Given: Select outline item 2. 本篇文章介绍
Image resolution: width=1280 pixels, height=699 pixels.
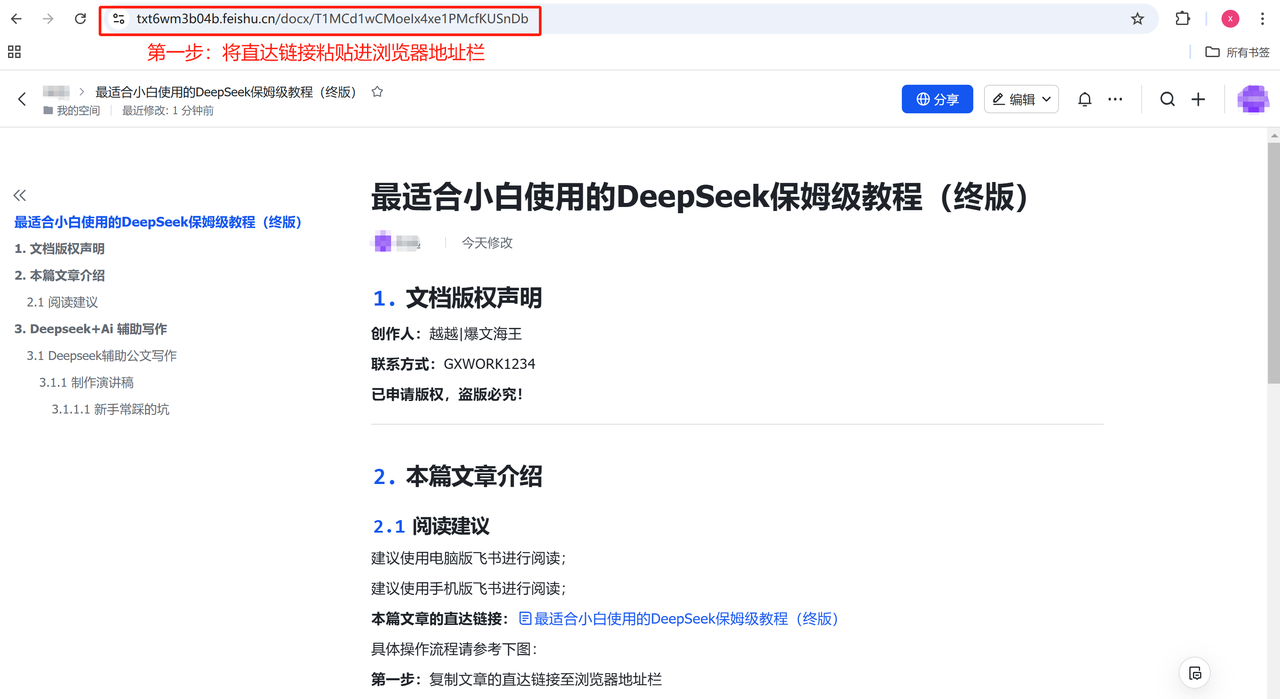Looking at the screenshot, I should point(59,275).
